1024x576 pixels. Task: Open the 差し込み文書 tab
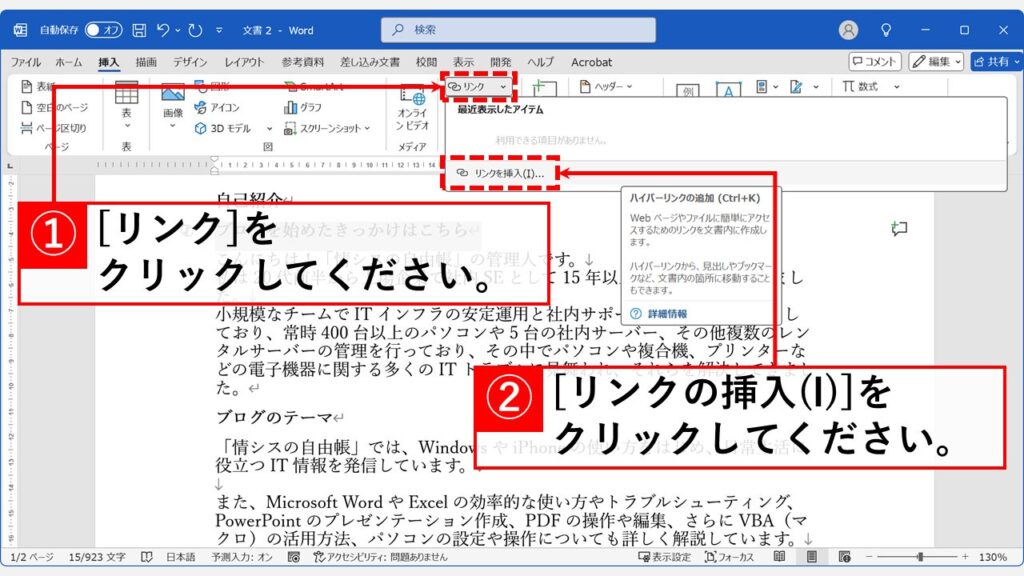coord(370,62)
